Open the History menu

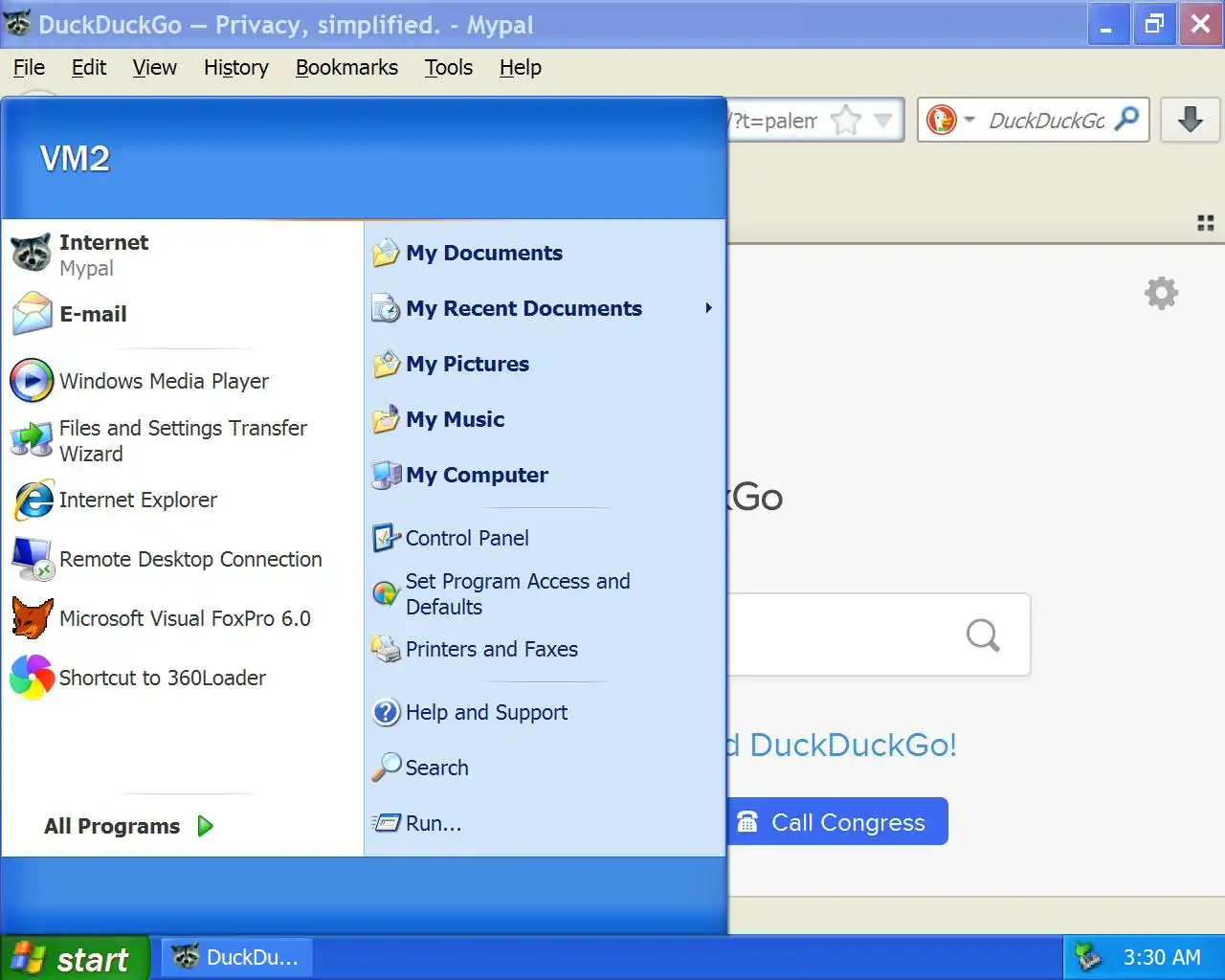(x=236, y=67)
